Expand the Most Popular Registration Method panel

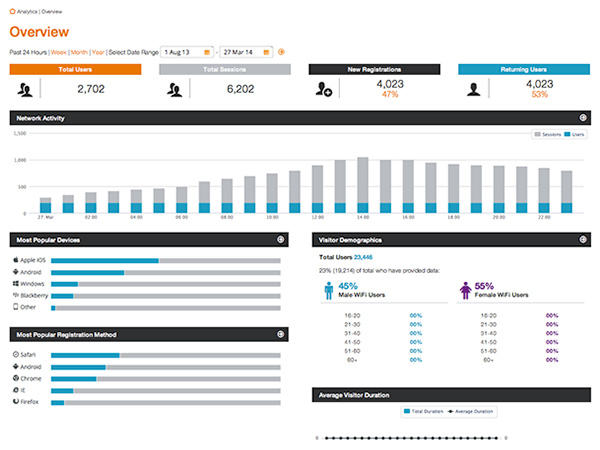(x=281, y=334)
